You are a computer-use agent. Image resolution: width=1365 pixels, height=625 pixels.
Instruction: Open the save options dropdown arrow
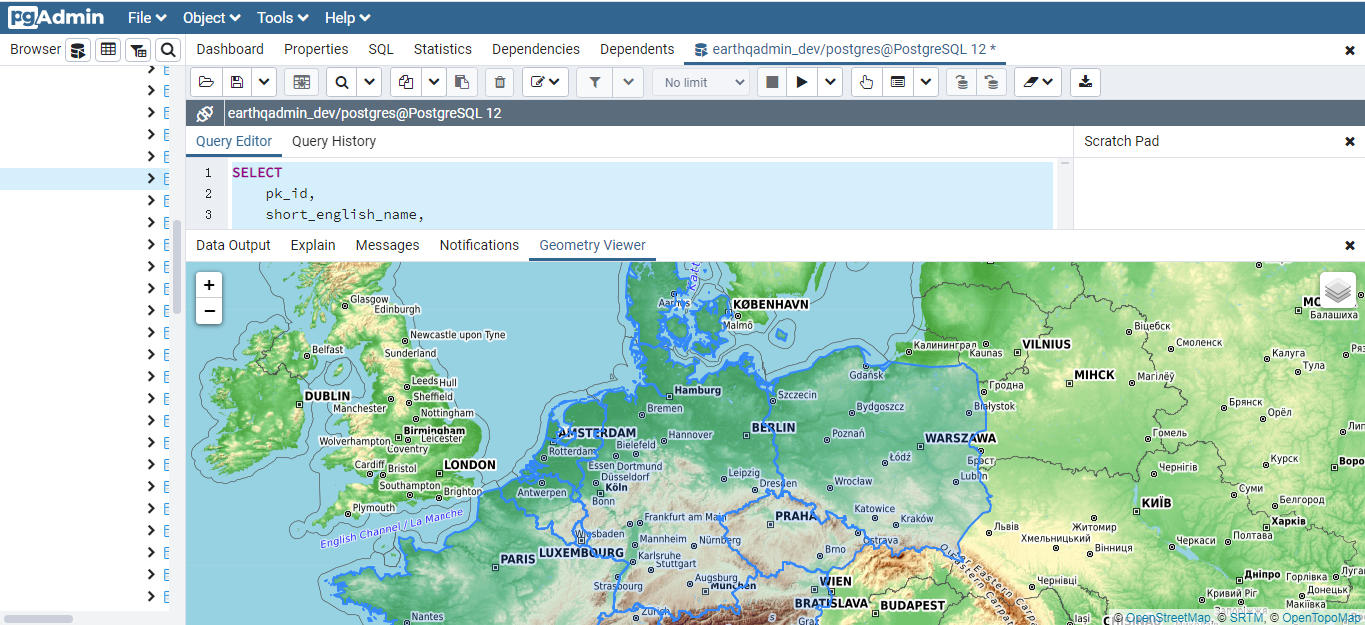pos(264,82)
